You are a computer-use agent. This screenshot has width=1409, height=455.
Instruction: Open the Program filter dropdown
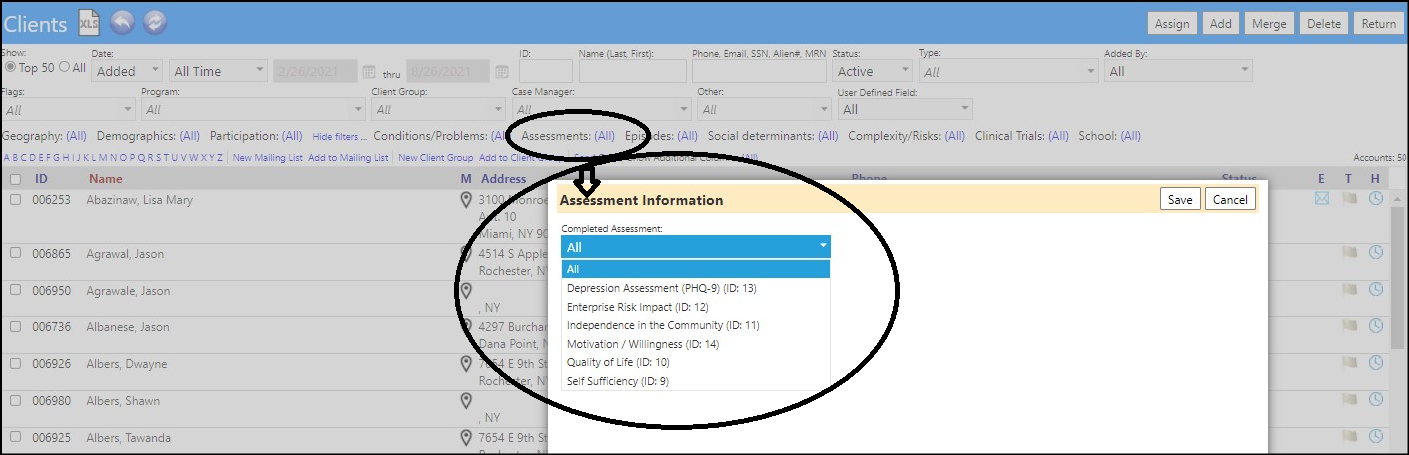point(253,109)
